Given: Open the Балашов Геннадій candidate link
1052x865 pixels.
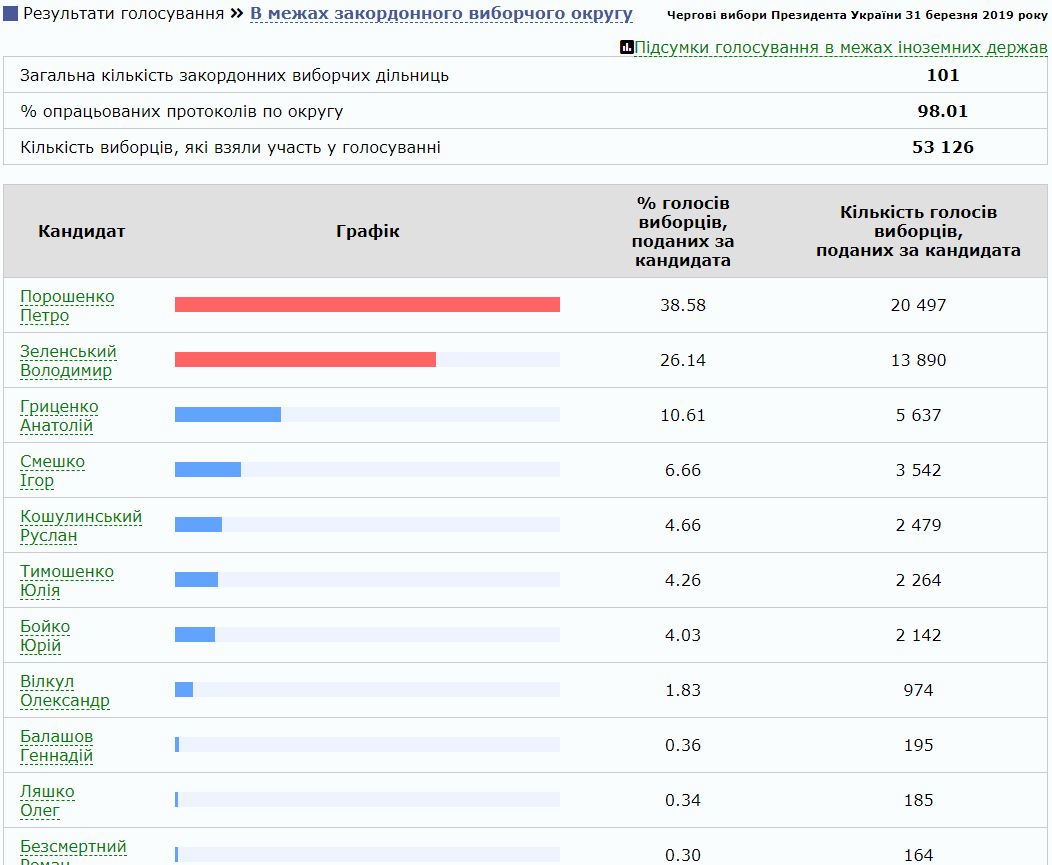Looking at the screenshot, I should (x=57, y=746).
